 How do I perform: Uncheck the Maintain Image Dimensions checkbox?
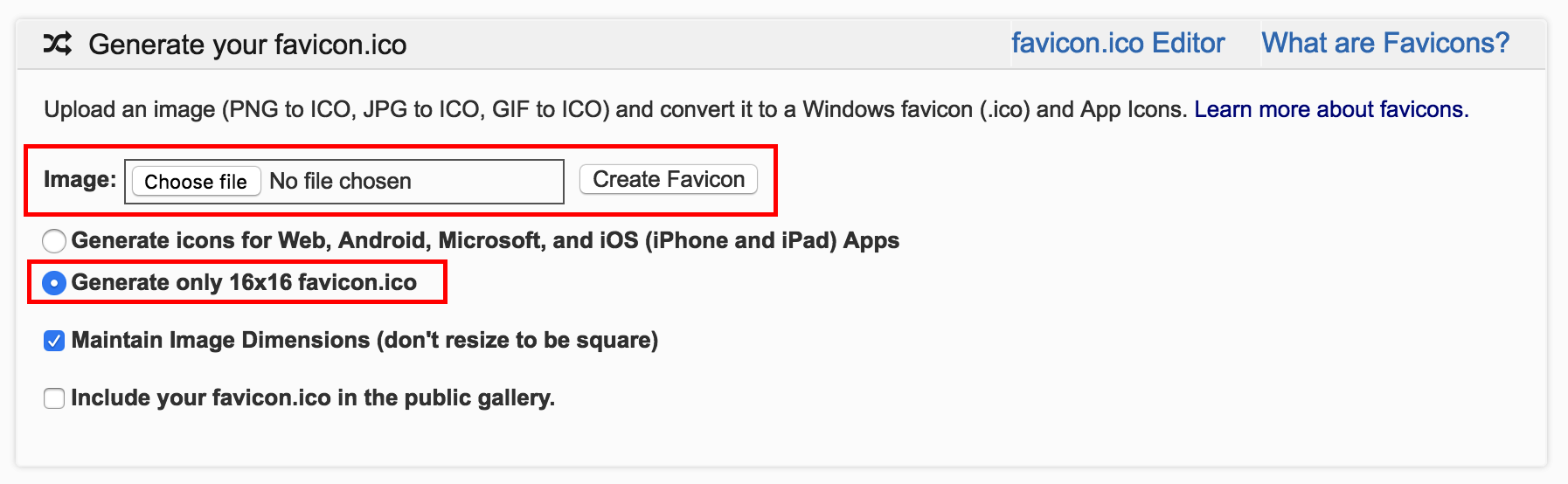click(54, 341)
